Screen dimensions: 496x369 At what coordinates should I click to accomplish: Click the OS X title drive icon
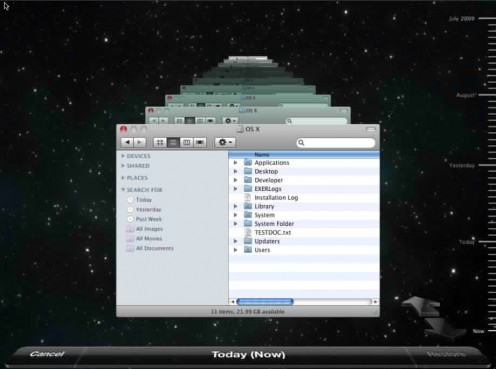[x=240, y=129]
